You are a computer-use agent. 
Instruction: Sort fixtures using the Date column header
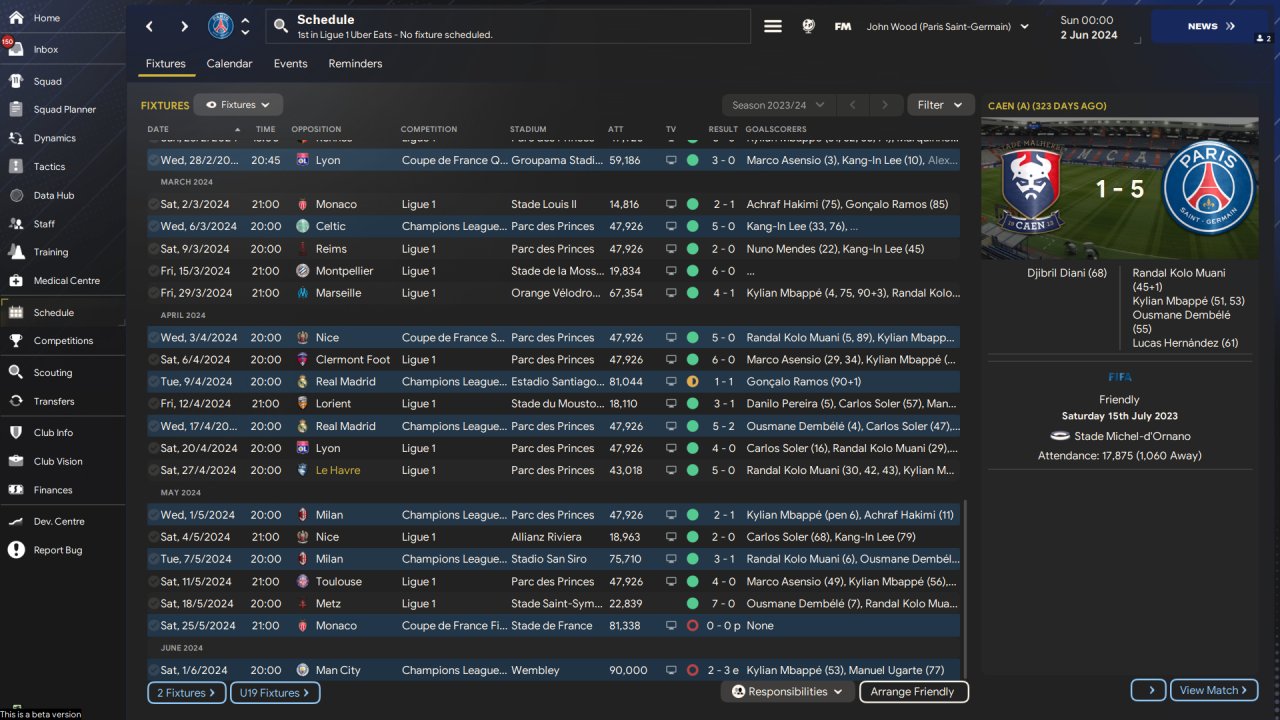(x=194, y=129)
